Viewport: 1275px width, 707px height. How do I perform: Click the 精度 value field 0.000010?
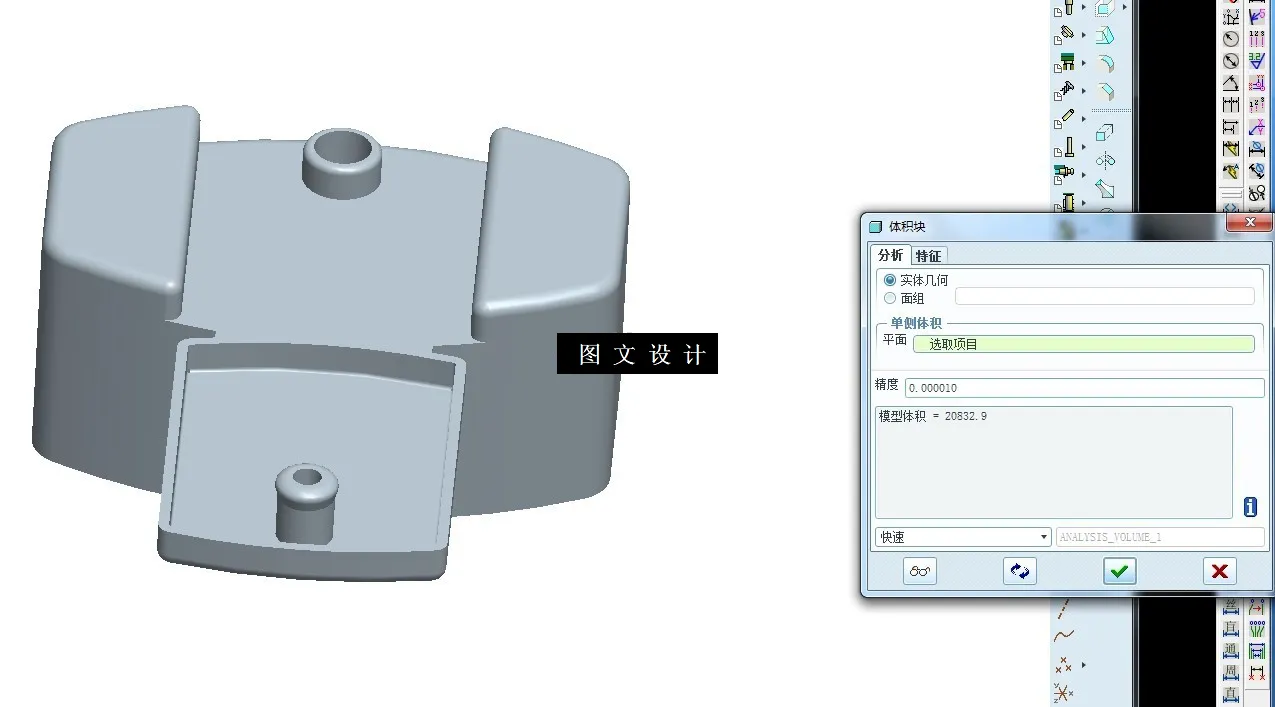(1084, 388)
